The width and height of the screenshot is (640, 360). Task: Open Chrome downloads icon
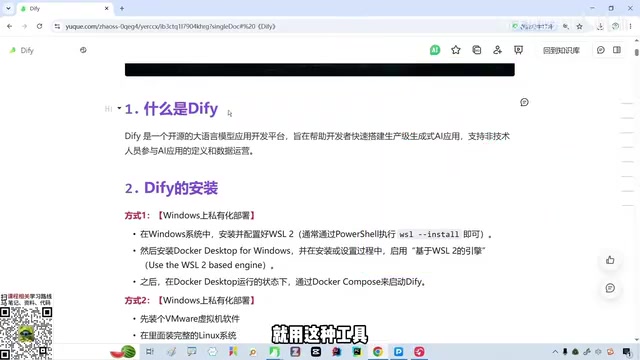tap(600, 26)
